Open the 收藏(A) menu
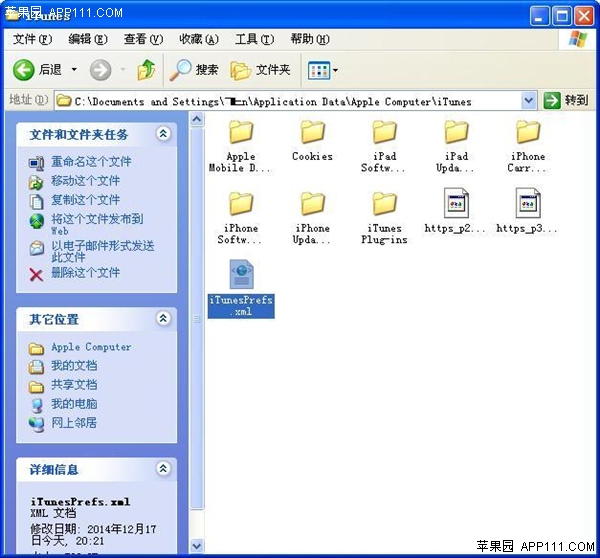Image resolution: width=600 pixels, height=558 pixels. (199, 39)
